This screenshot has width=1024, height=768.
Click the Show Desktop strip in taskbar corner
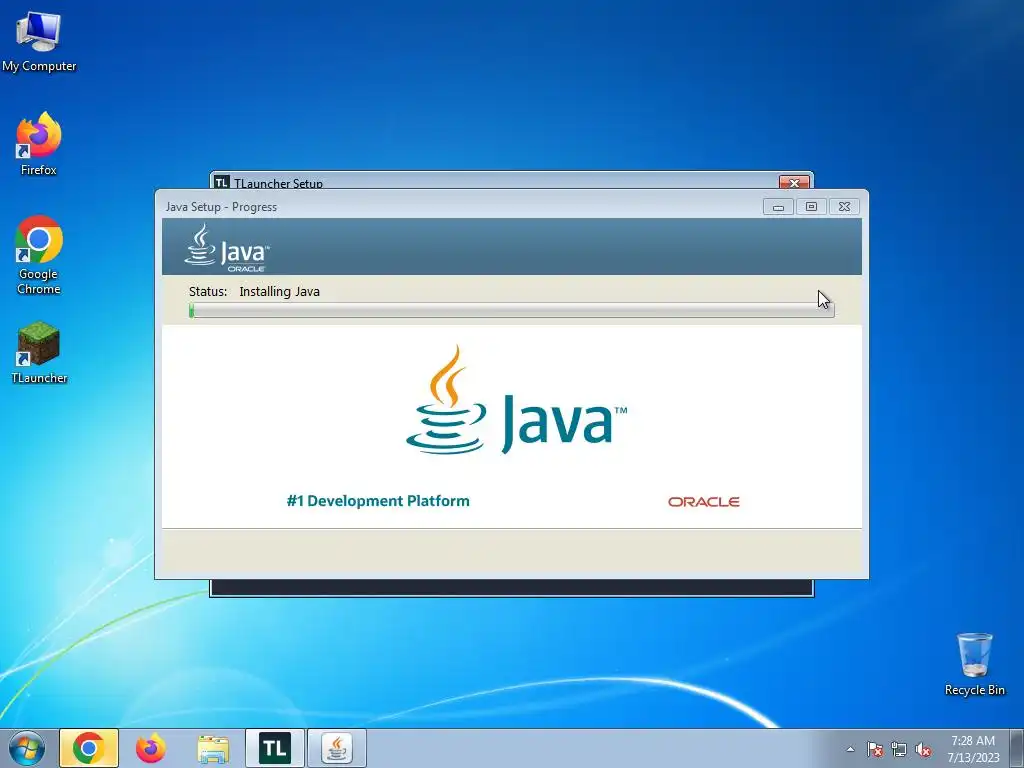pyautogui.click(x=1019, y=748)
